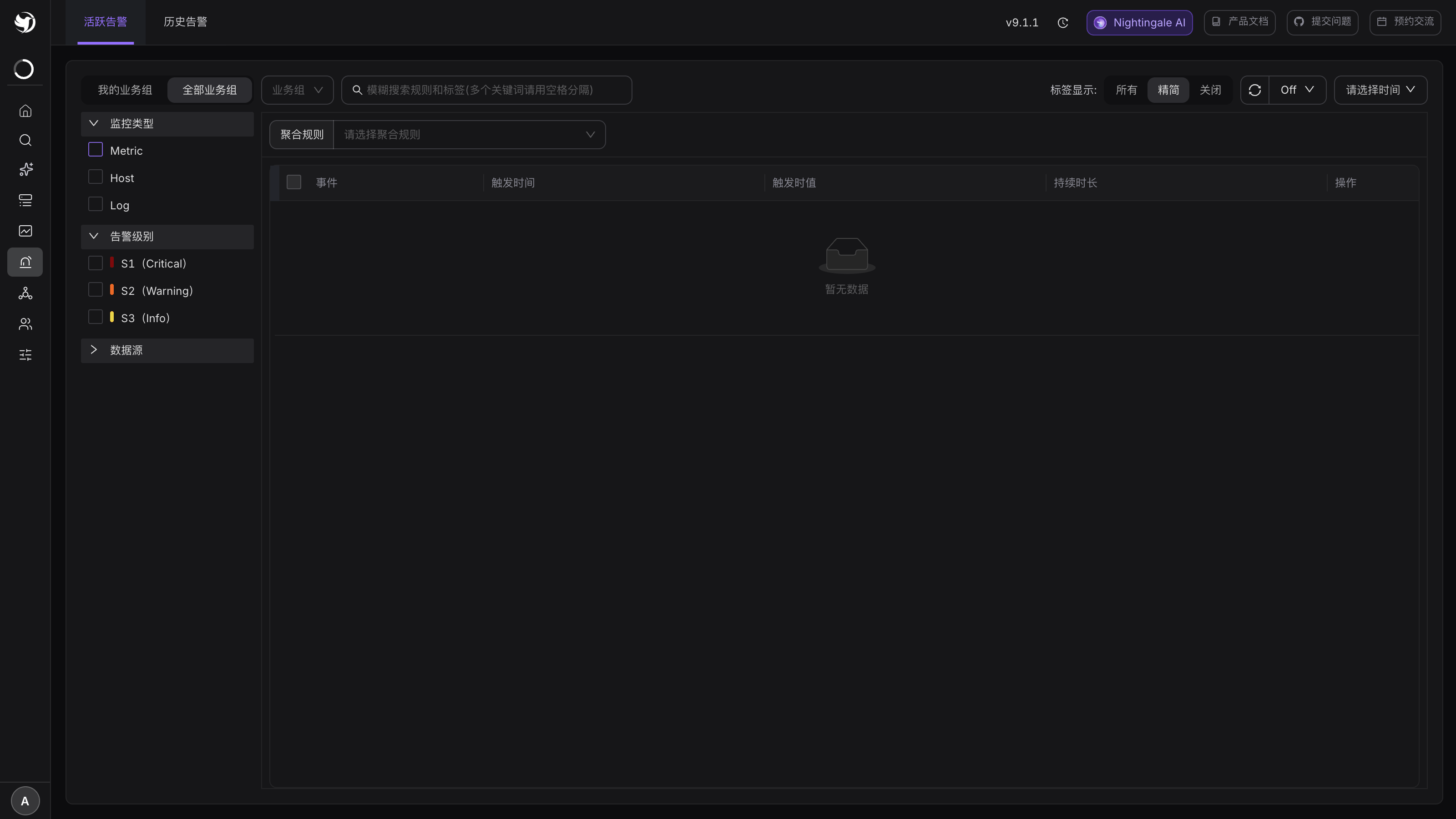Image resolution: width=1456 pixels, height=819 pixels.
Task: Open the user avatar A
Action: pyautogui.click(x=25, y=801)
